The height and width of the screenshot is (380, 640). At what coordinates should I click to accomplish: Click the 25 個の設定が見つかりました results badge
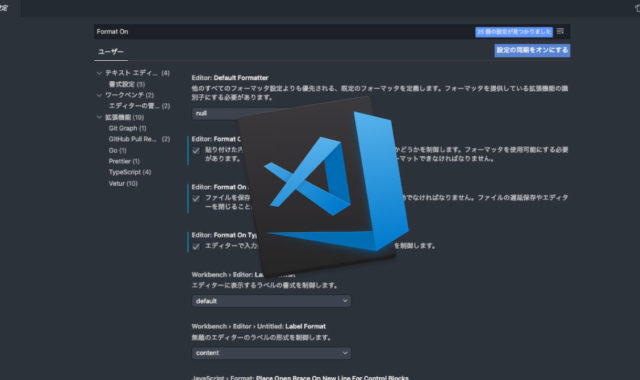point(514,32)
